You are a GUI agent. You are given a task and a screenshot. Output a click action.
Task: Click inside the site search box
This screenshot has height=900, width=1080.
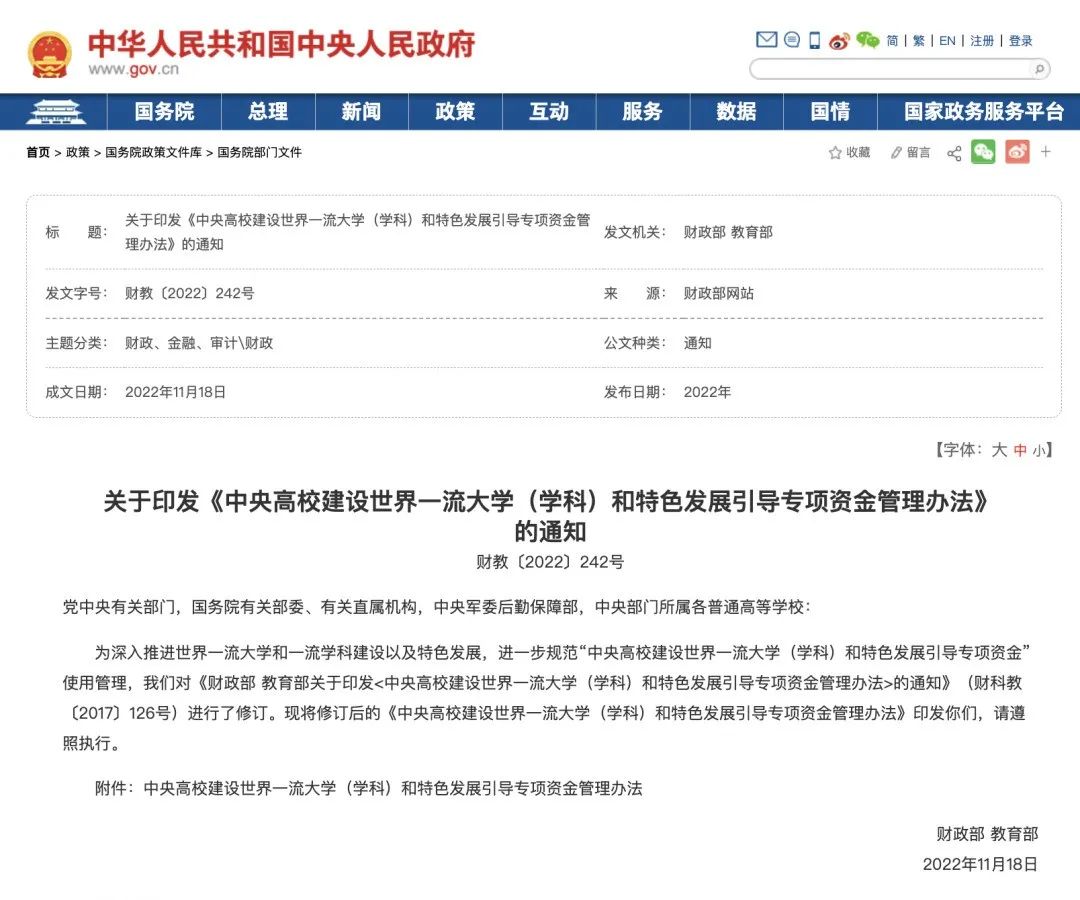(x=890, y=69)
